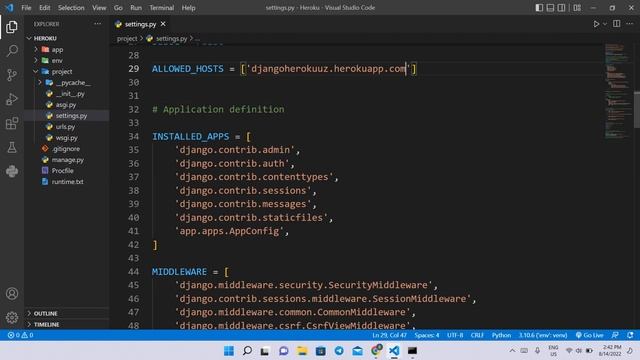Open runtime.txt in the explorer
The width and height of the screenshot is (640, 360).
[67, 182]
